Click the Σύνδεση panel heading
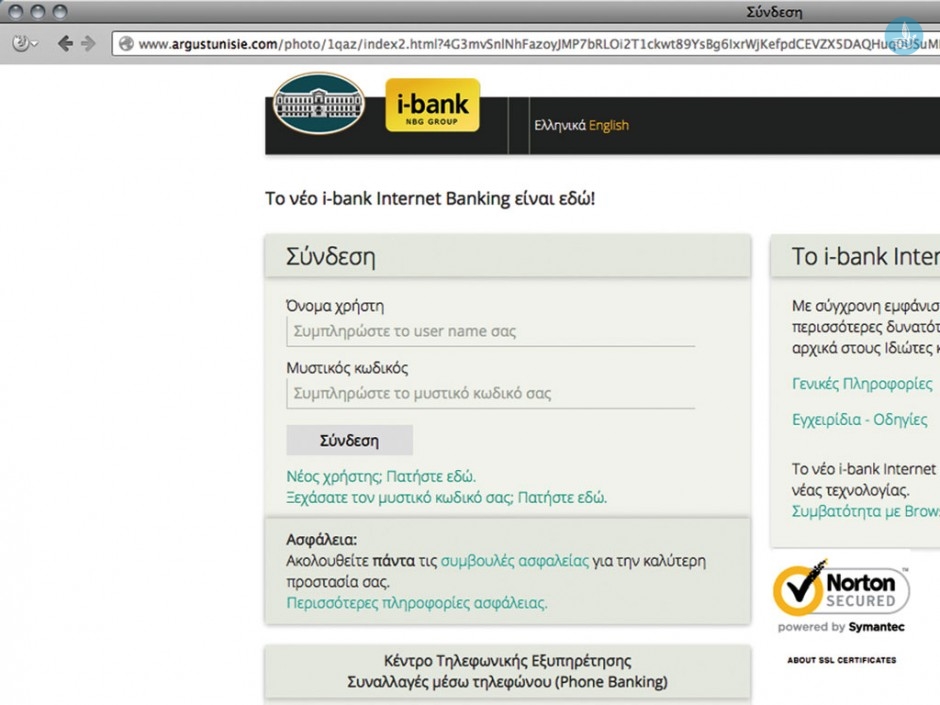This screenshot has height=705, width=940. [x=331, y=257]
